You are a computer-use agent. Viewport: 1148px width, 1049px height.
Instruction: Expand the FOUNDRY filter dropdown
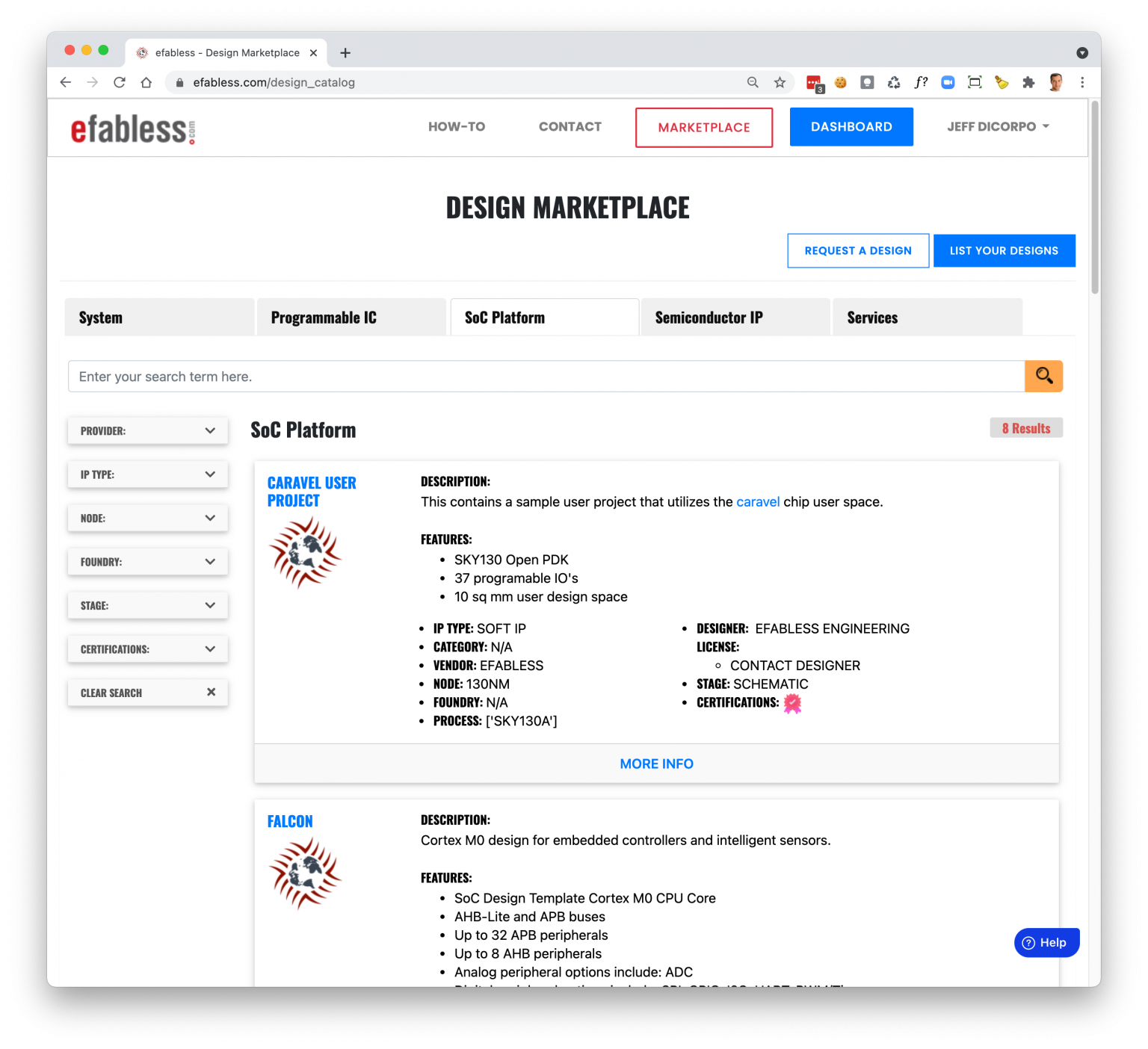(x=148, y=562)
